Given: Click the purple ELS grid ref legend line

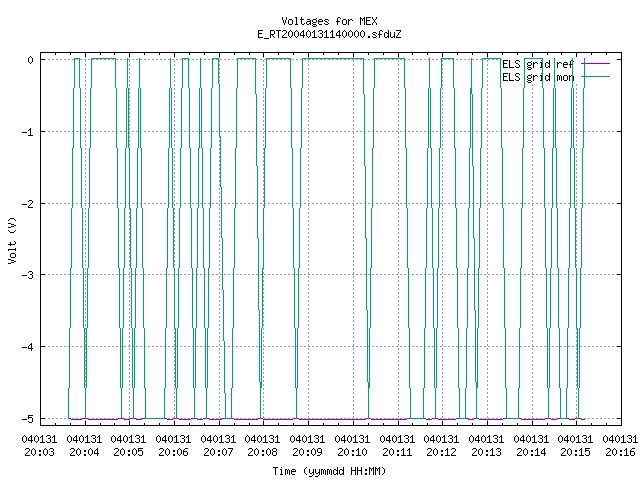Looking at the screenshot, I should pos(596,64).
